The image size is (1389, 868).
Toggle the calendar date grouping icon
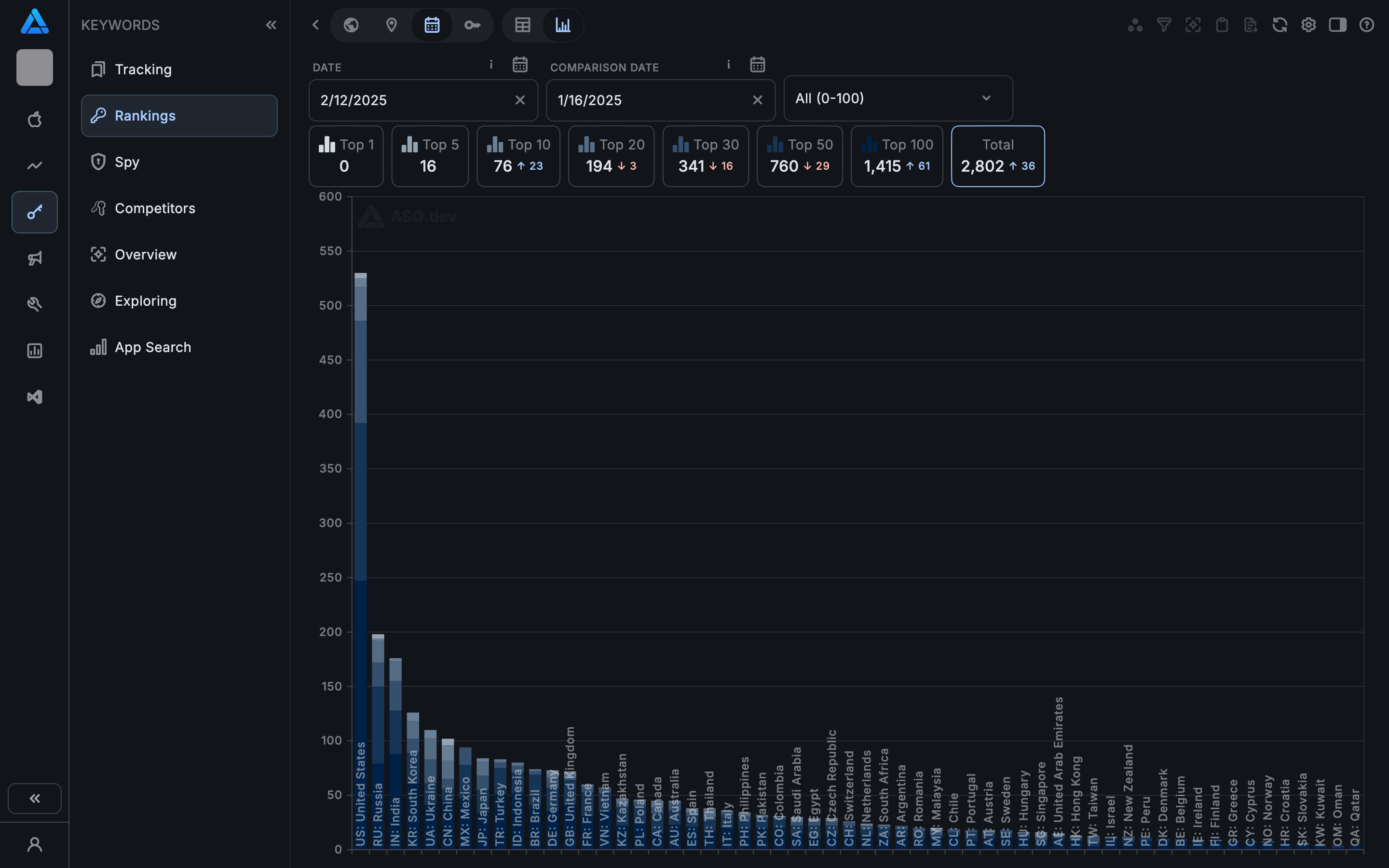[432, 25]
